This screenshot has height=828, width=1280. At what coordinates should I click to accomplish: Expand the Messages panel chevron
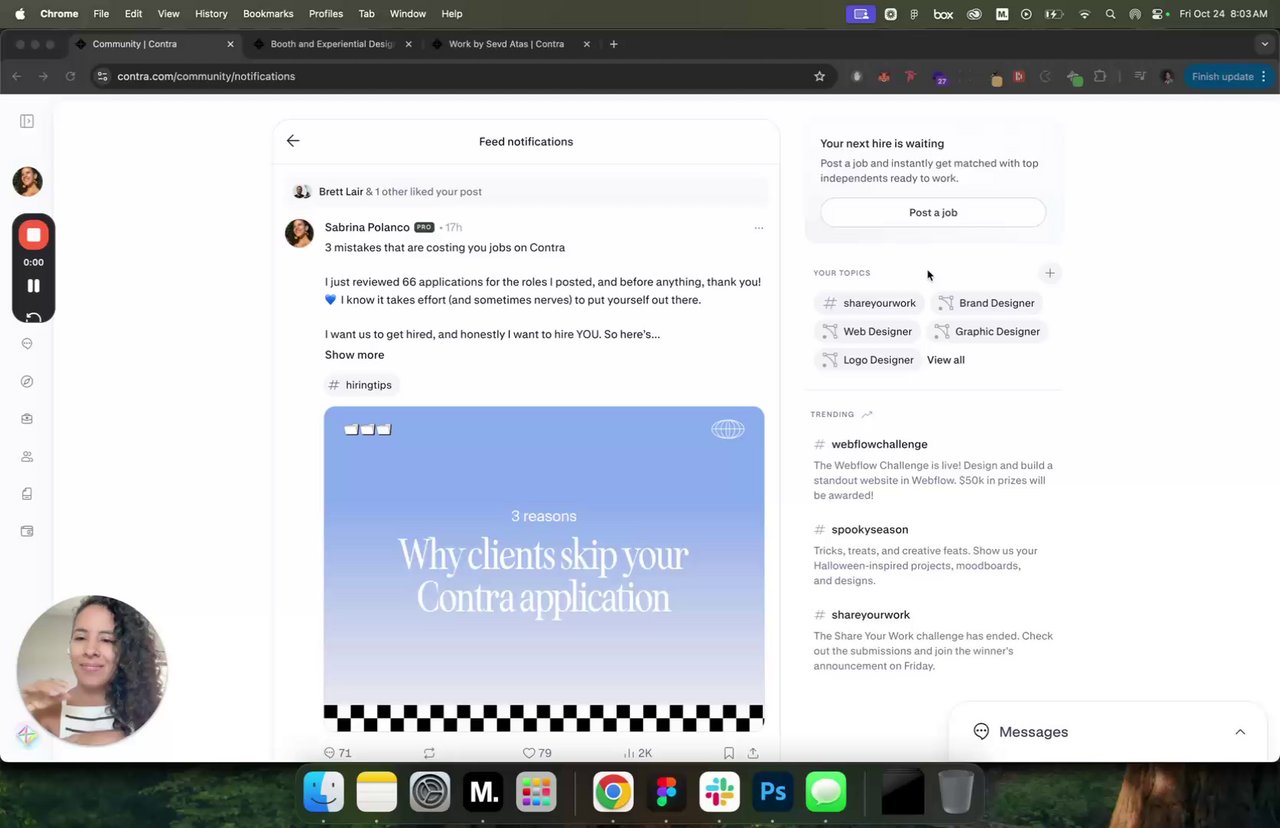click(1240, 732)
